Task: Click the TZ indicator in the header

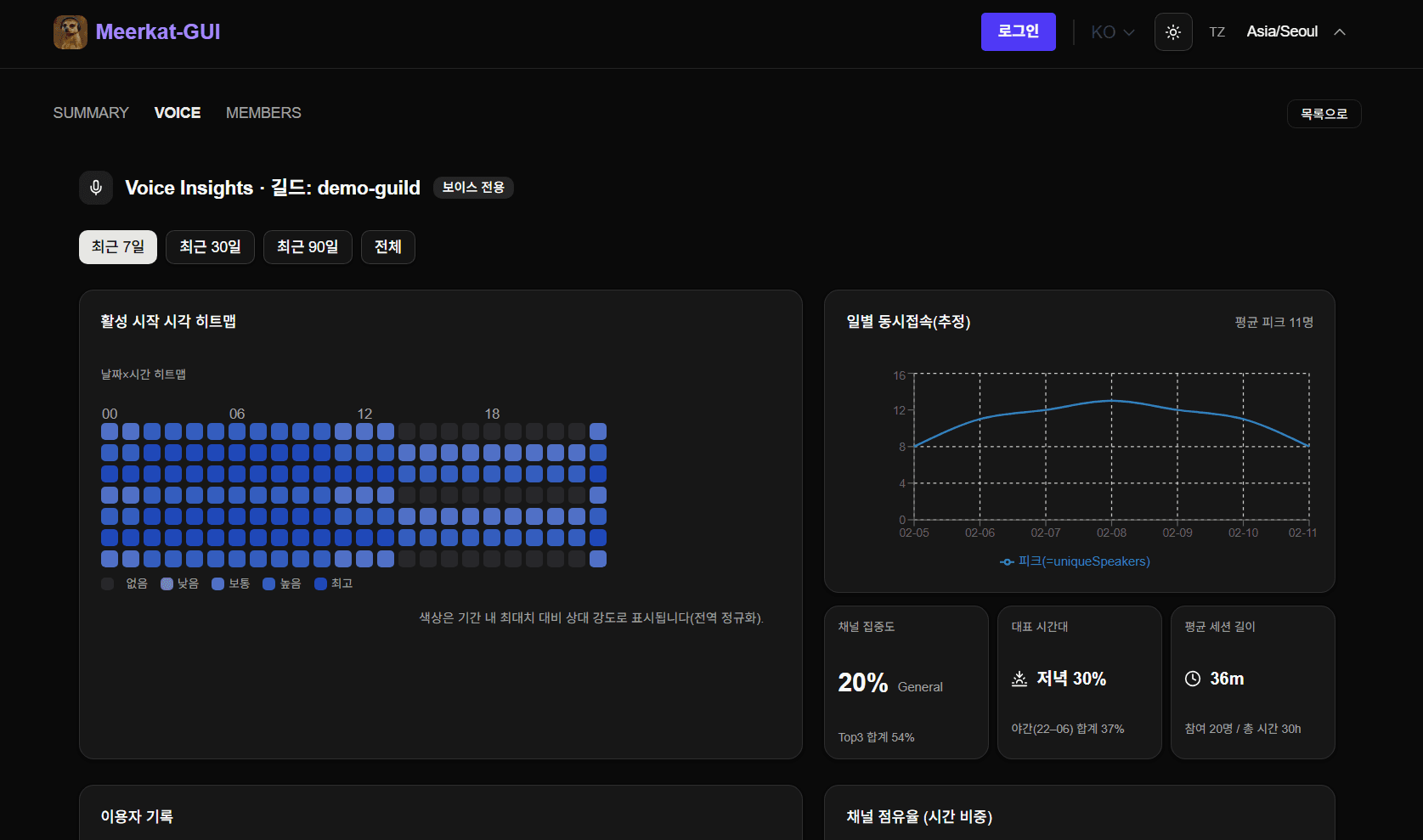Action: [1217, 31]
